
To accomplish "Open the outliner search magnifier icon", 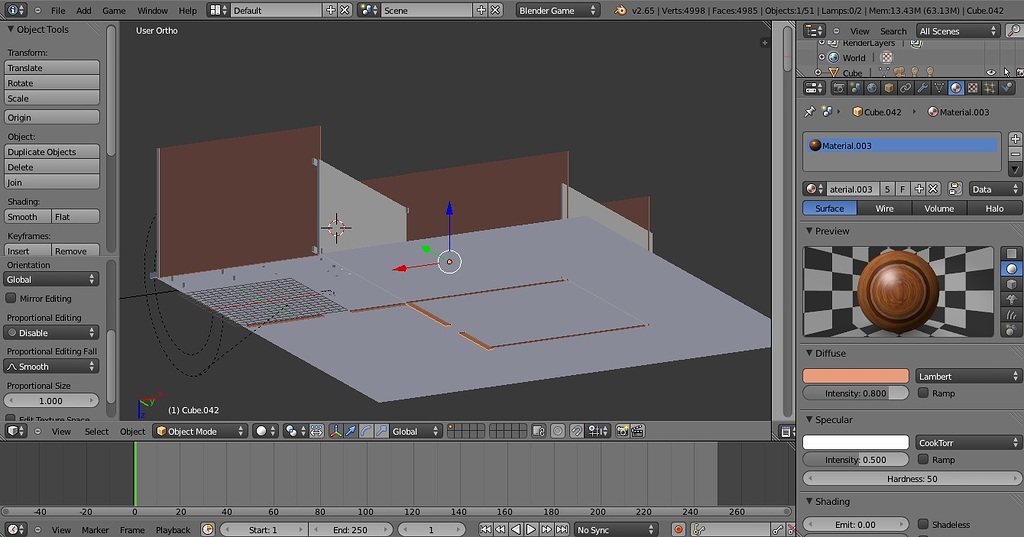I will click(x=1014, y=31).
